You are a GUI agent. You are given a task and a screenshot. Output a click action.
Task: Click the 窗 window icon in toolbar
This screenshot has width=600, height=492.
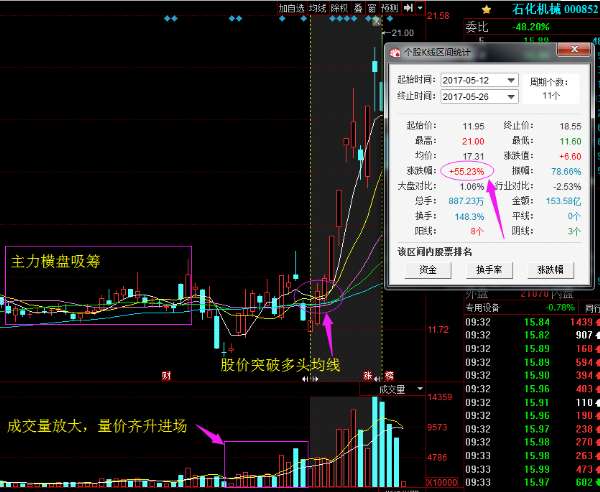click(371, 8)
